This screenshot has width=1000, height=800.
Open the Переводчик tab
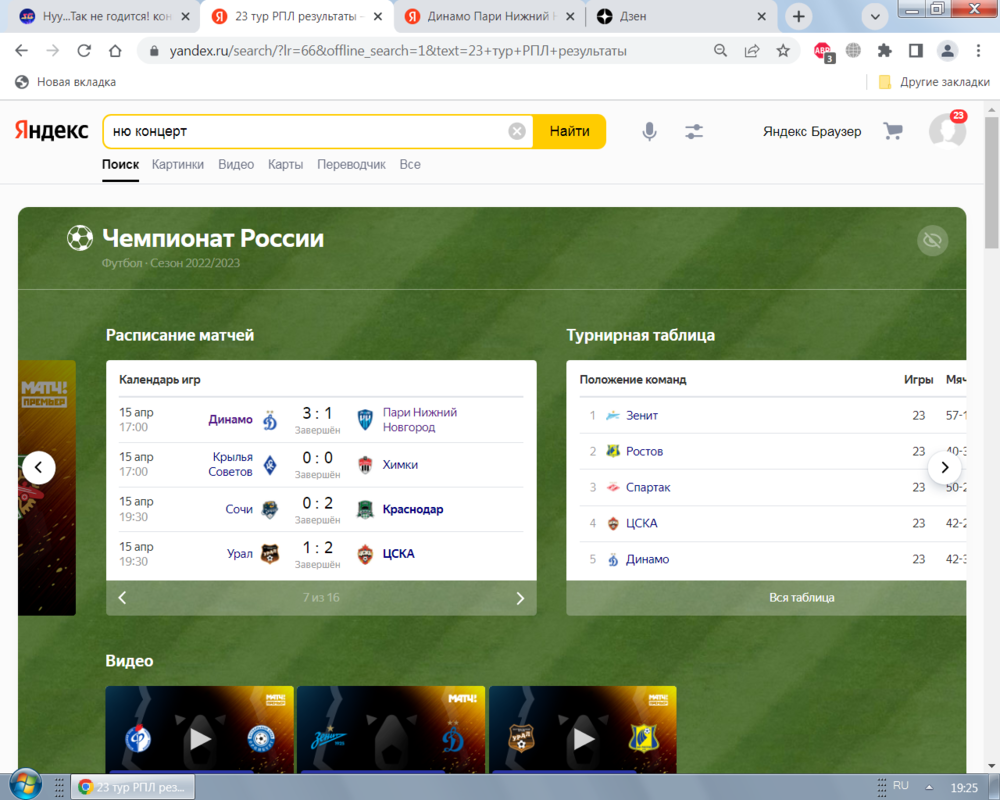click(351, 165)
